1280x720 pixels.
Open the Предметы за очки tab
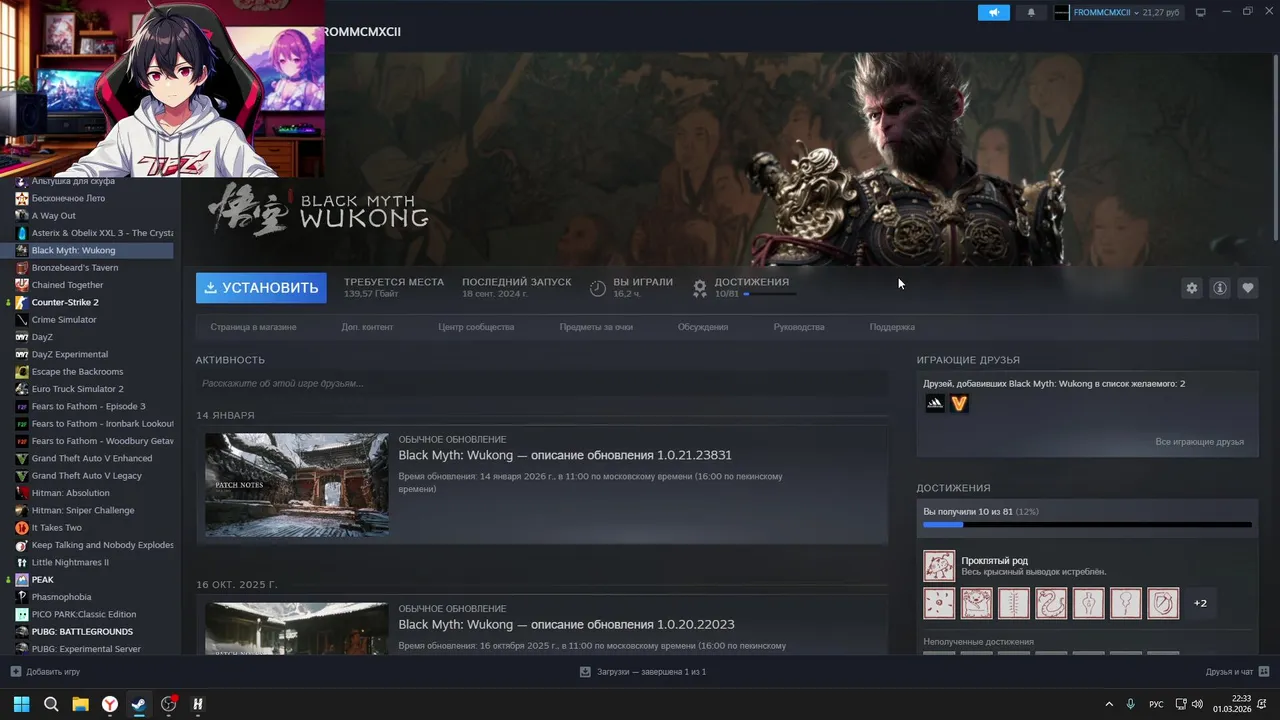coord(596,327)
